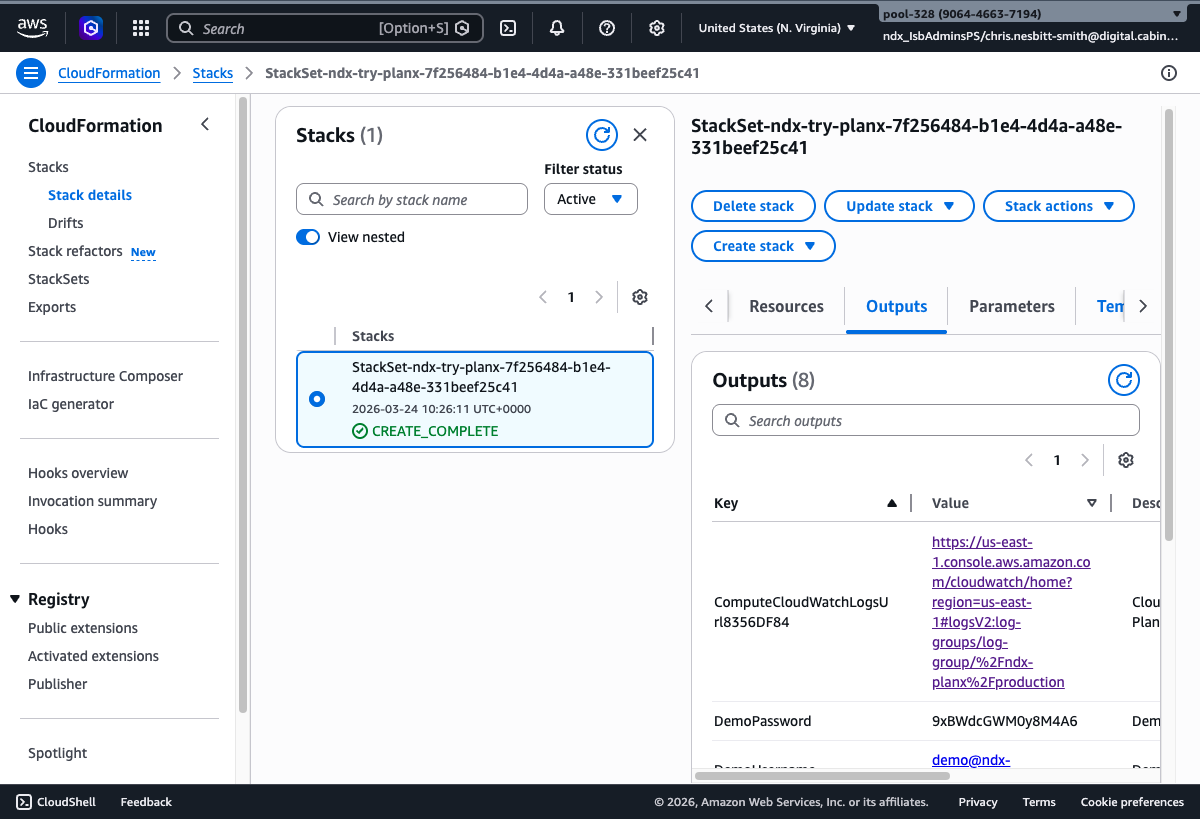Select the StackSet-ndx-try-planx stack radio button

[316, 398]
